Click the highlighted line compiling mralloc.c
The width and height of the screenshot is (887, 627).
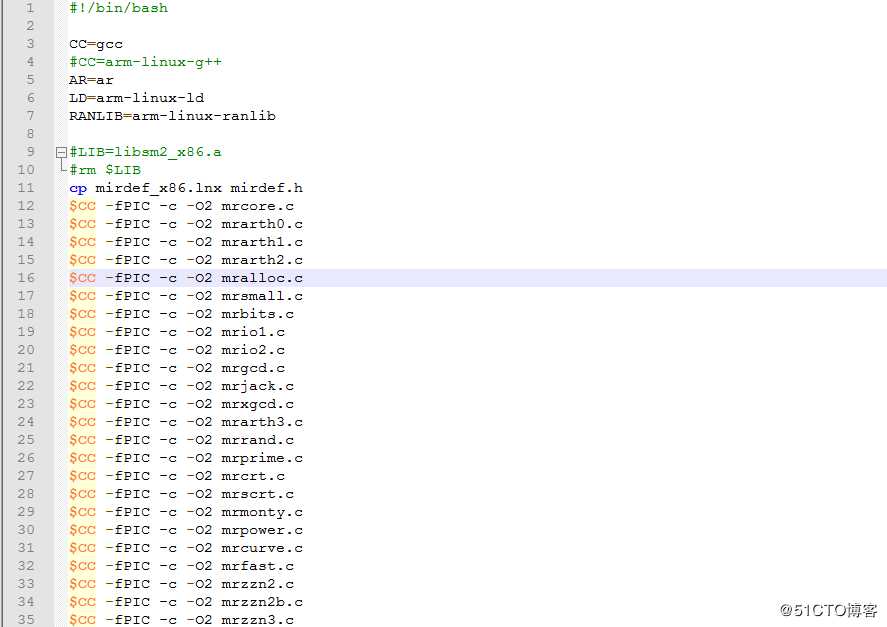[186, 278]
